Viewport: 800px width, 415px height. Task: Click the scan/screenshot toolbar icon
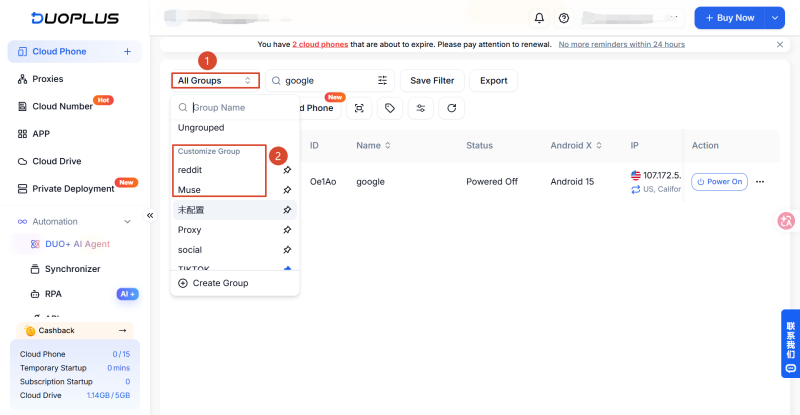point(359,108)
